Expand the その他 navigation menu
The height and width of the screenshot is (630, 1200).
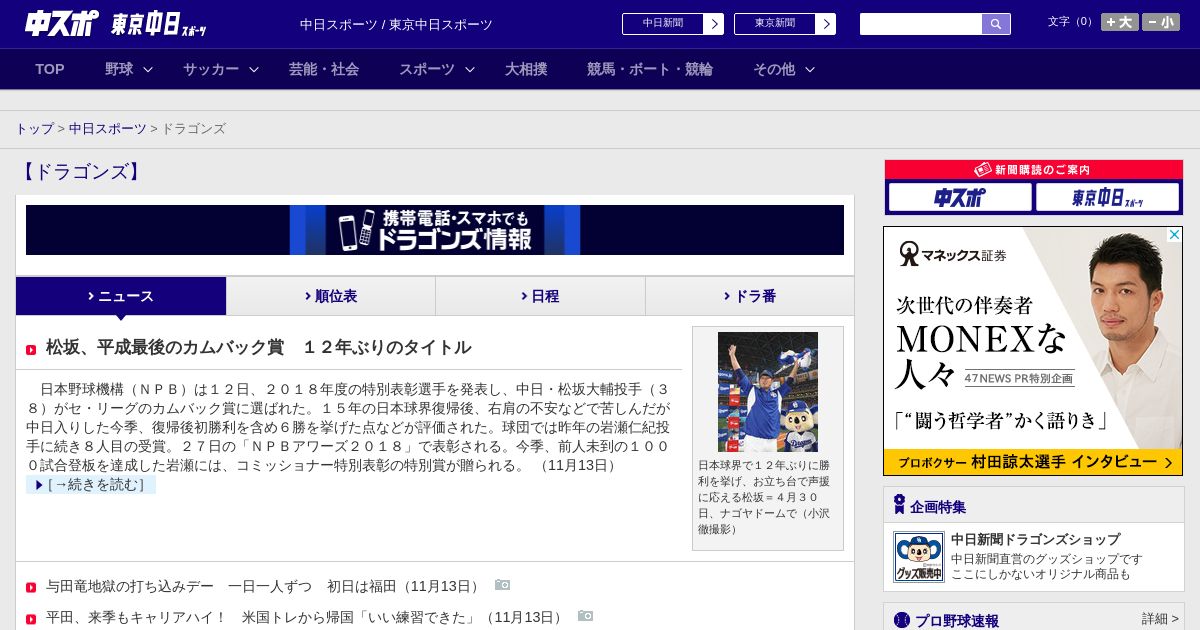tap(784, 69)
